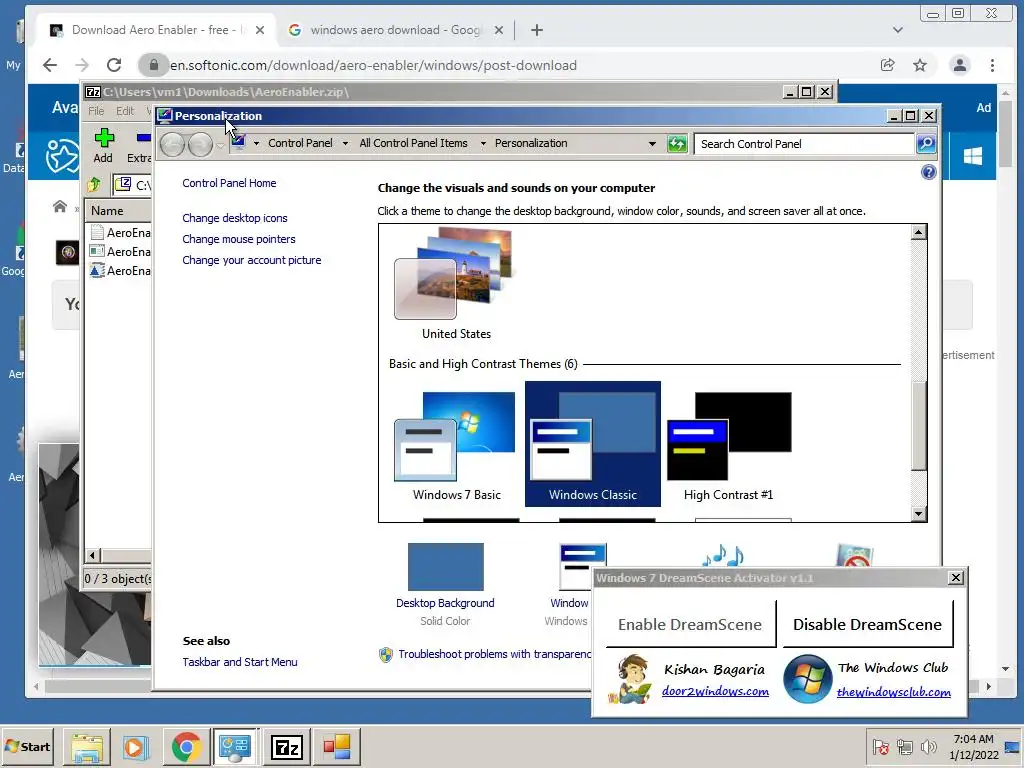Select the Windows 7 Basic theme
The width and height of the screenshot is (1024, 768).
[456, 445]
